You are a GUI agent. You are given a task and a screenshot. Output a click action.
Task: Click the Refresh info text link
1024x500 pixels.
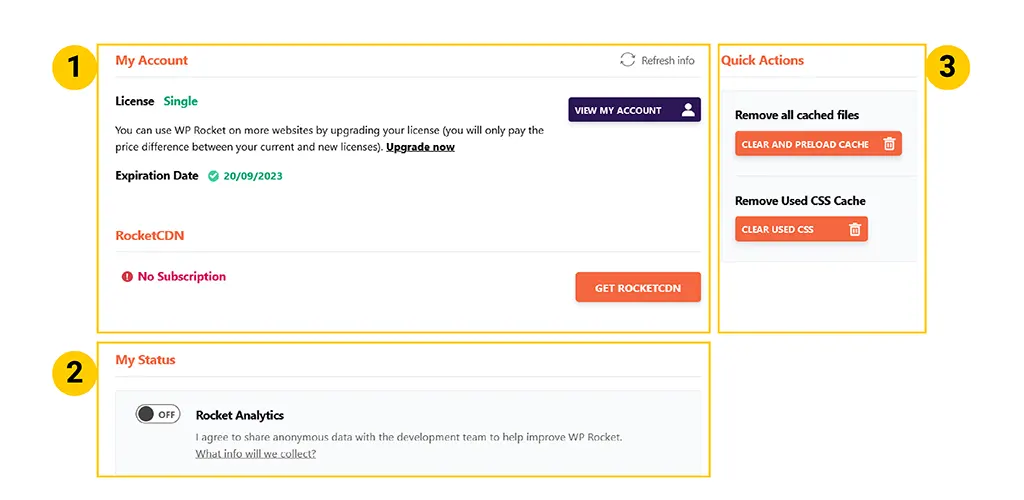point(667,61)
